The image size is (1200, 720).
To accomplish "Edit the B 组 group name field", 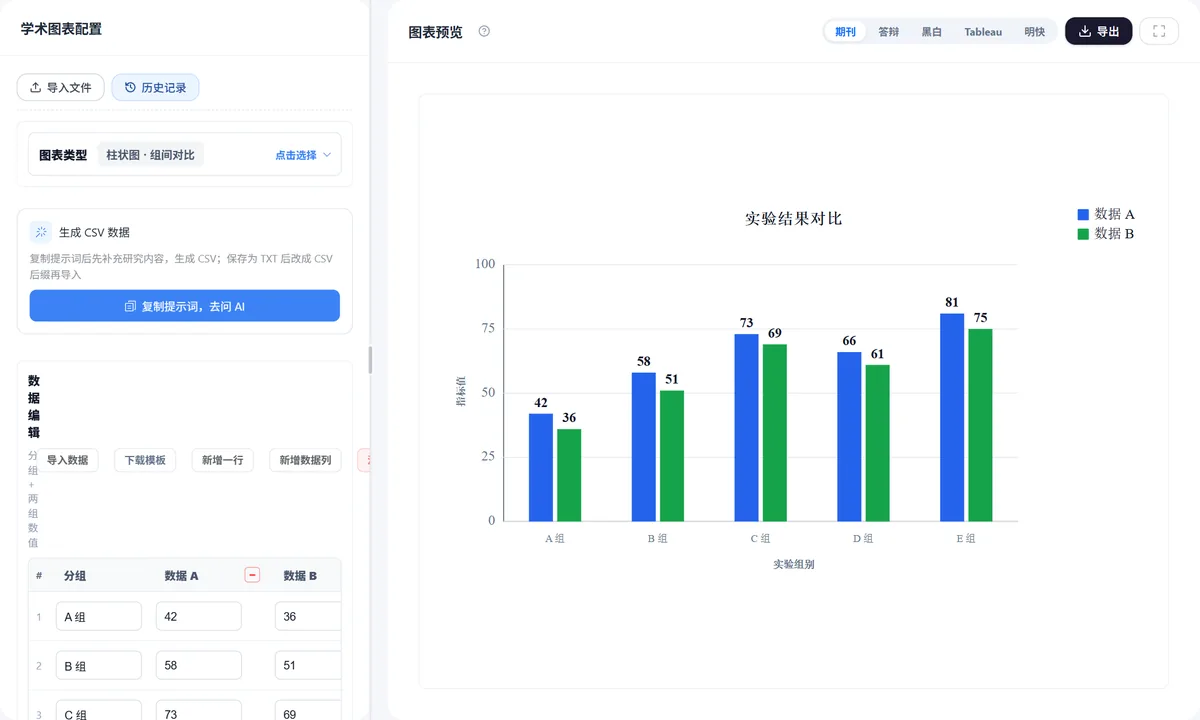I will 99,665.
